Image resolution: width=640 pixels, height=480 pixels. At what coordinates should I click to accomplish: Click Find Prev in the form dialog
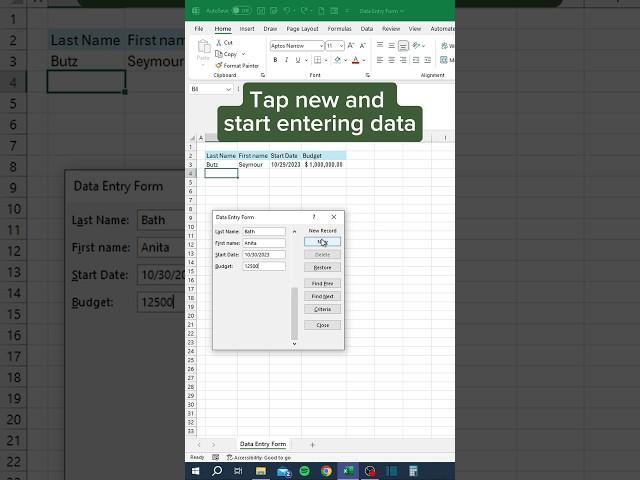click(x=322, y=283)
